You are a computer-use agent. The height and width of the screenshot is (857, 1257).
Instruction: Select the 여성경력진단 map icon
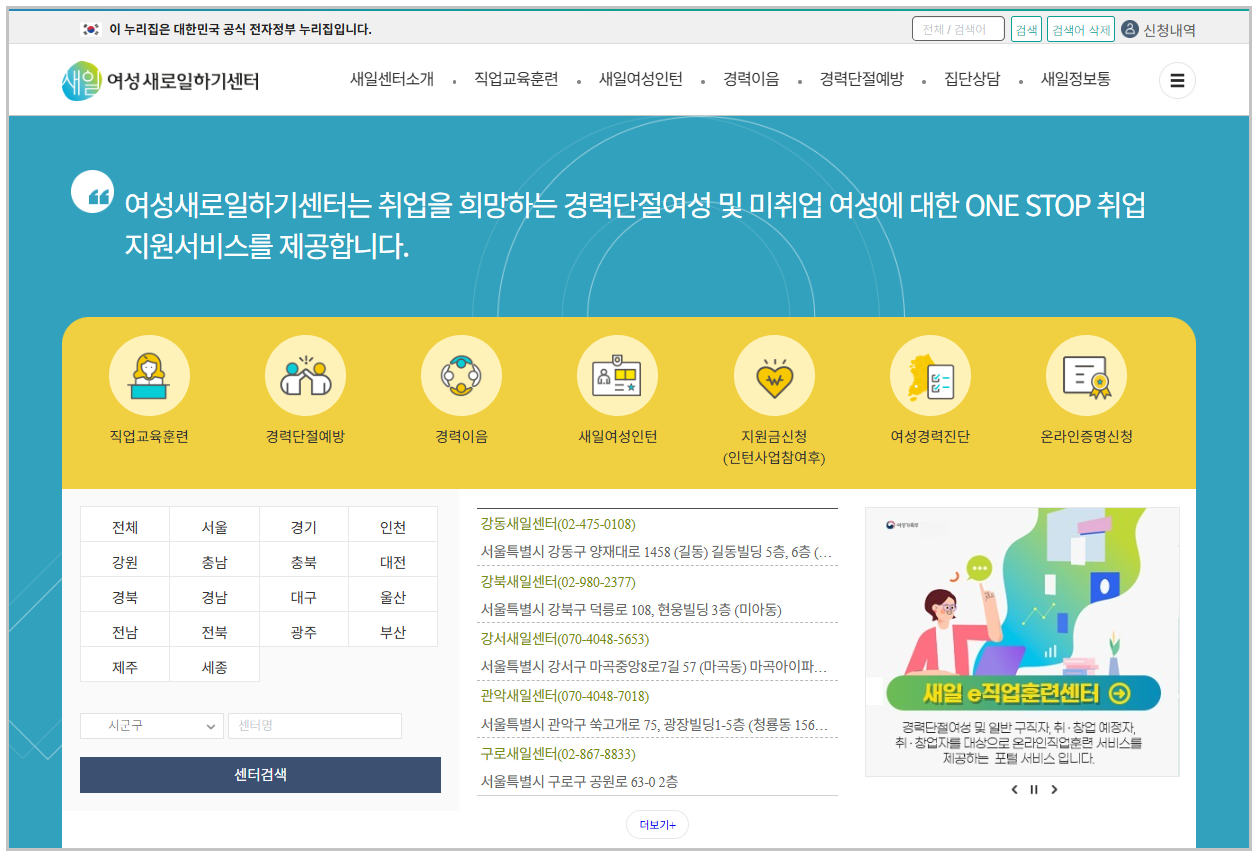coord(930,375)
